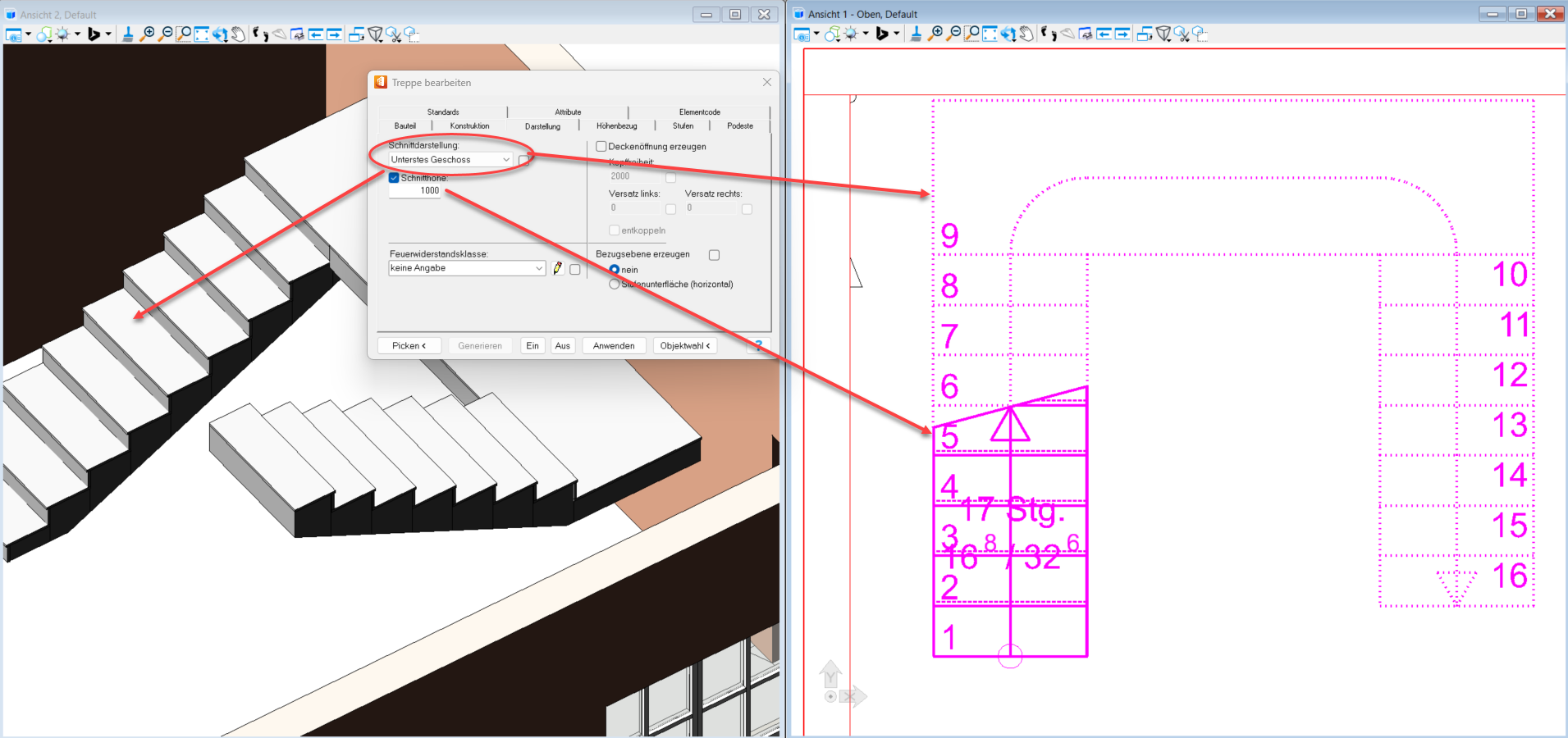Click Fit View icon in Ansicht 2 toolbar
The height and width of the screenshot is (738, 1568).
pyautogui.click(x=202, y=34)
